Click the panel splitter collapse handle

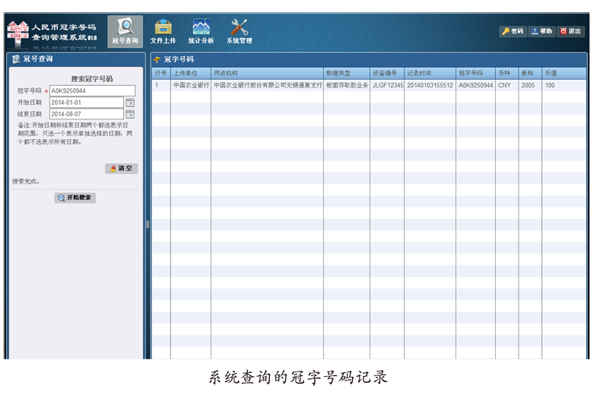tap(148, 225)
